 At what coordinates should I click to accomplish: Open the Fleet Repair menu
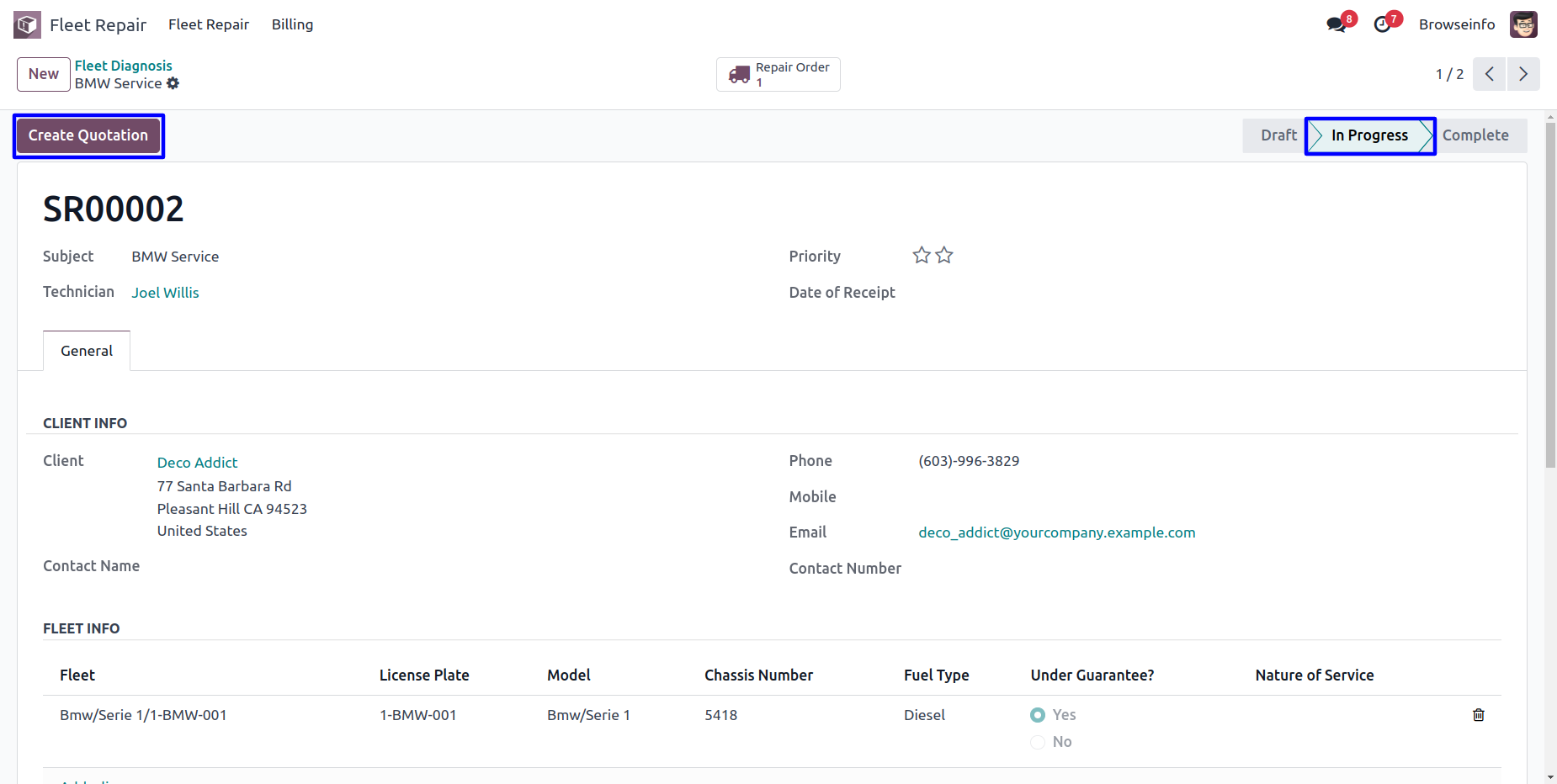(209, 24)
